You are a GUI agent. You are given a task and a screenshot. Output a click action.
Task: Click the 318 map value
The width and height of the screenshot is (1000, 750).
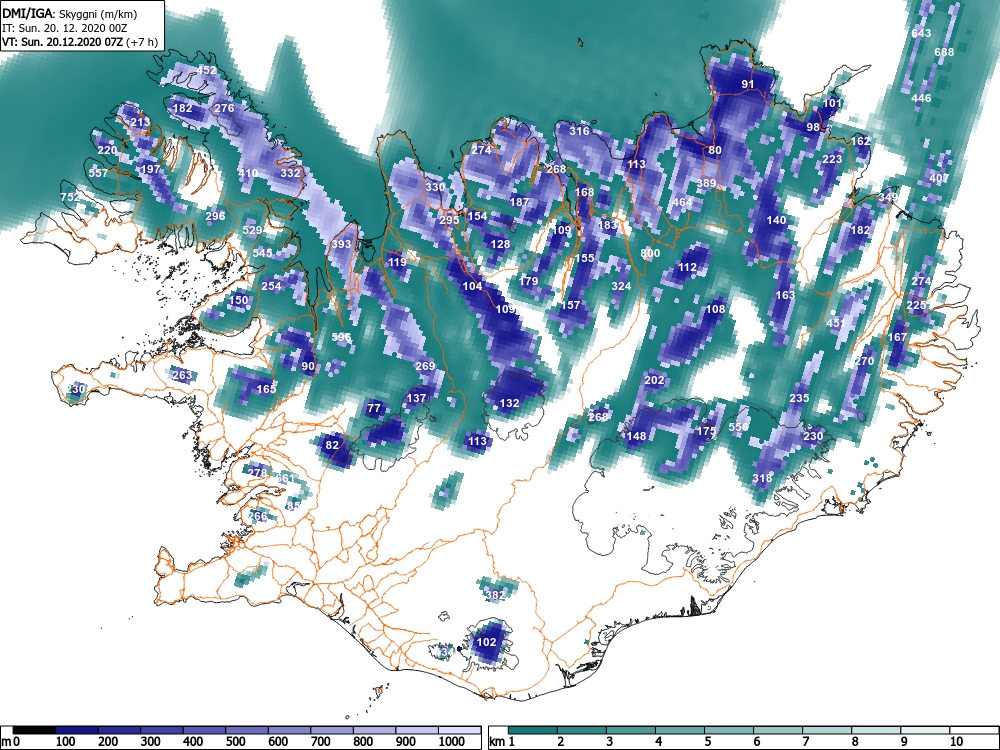pyautogui.click(x=762, y=478)
